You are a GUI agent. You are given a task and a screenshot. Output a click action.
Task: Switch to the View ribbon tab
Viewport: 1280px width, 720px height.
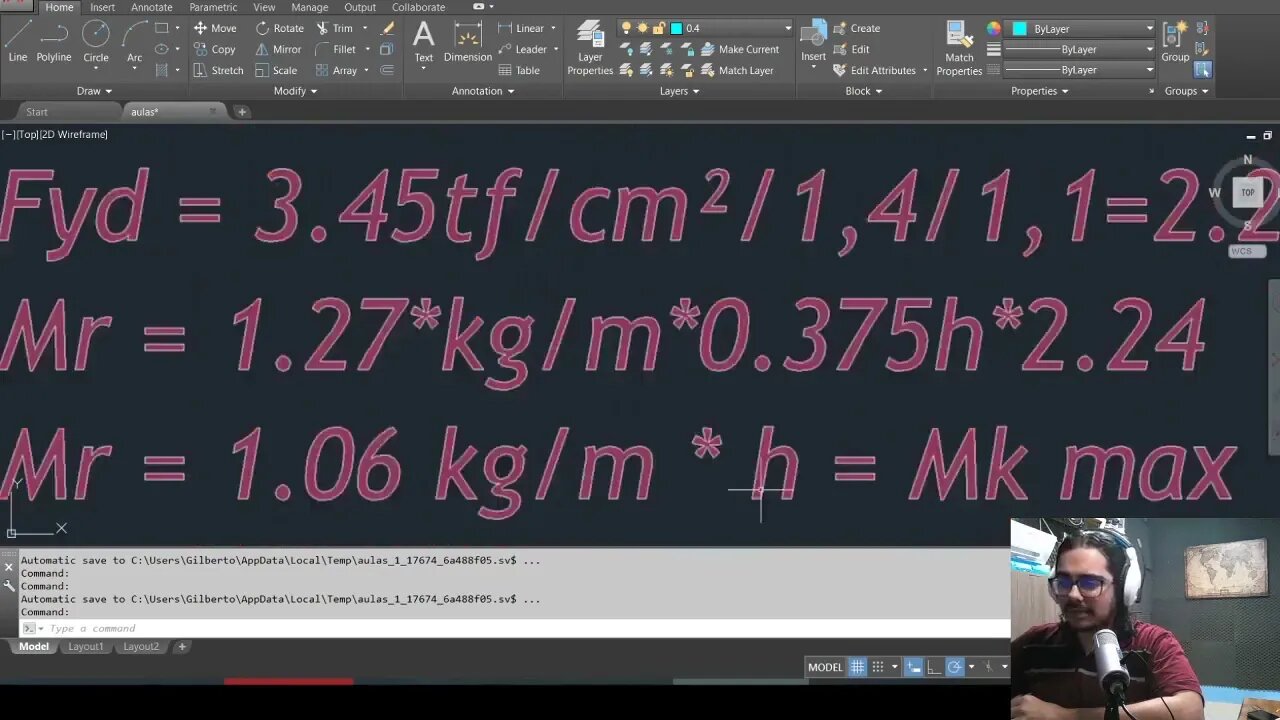pos(264,7)
